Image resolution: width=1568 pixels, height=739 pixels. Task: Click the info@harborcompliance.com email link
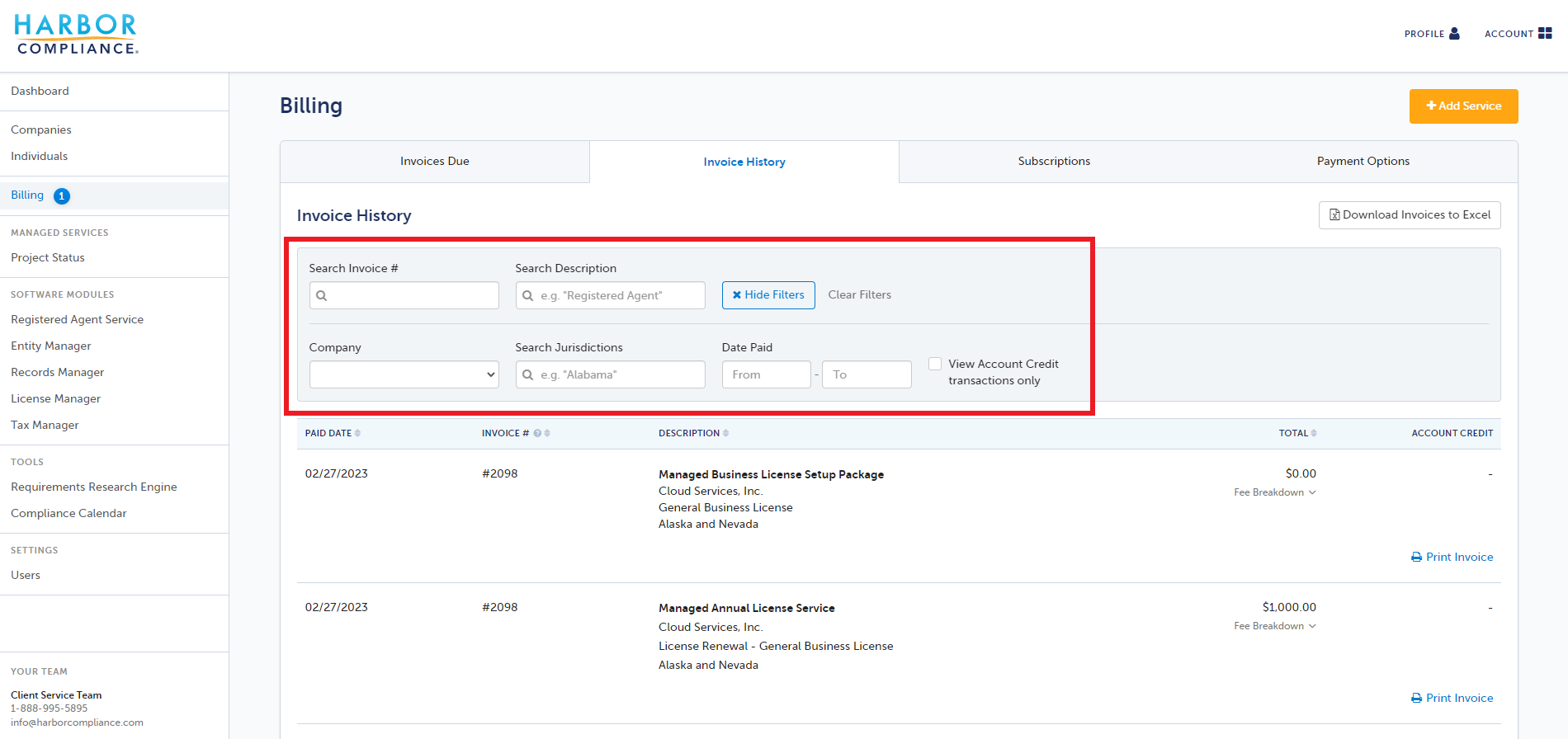(77, 723)
